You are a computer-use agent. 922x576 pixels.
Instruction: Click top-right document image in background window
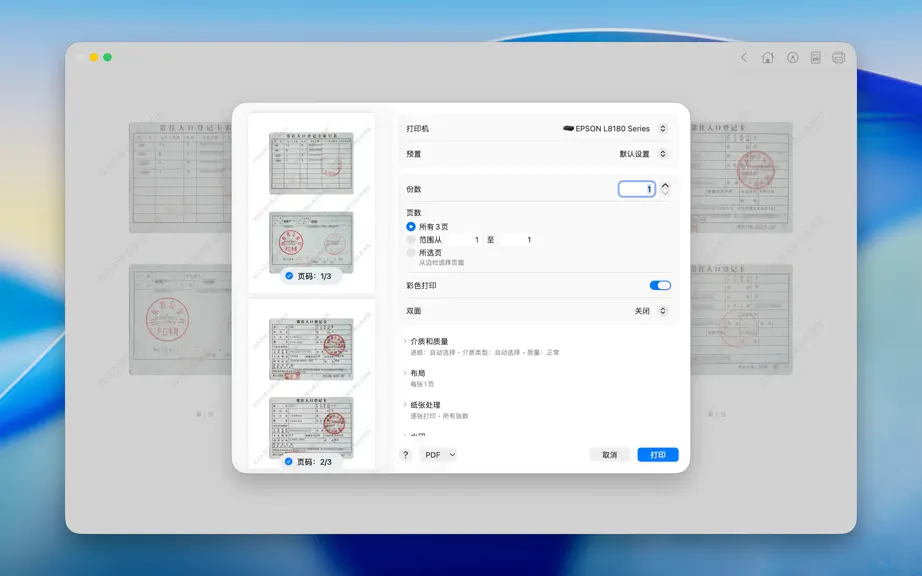pos(741,177)
